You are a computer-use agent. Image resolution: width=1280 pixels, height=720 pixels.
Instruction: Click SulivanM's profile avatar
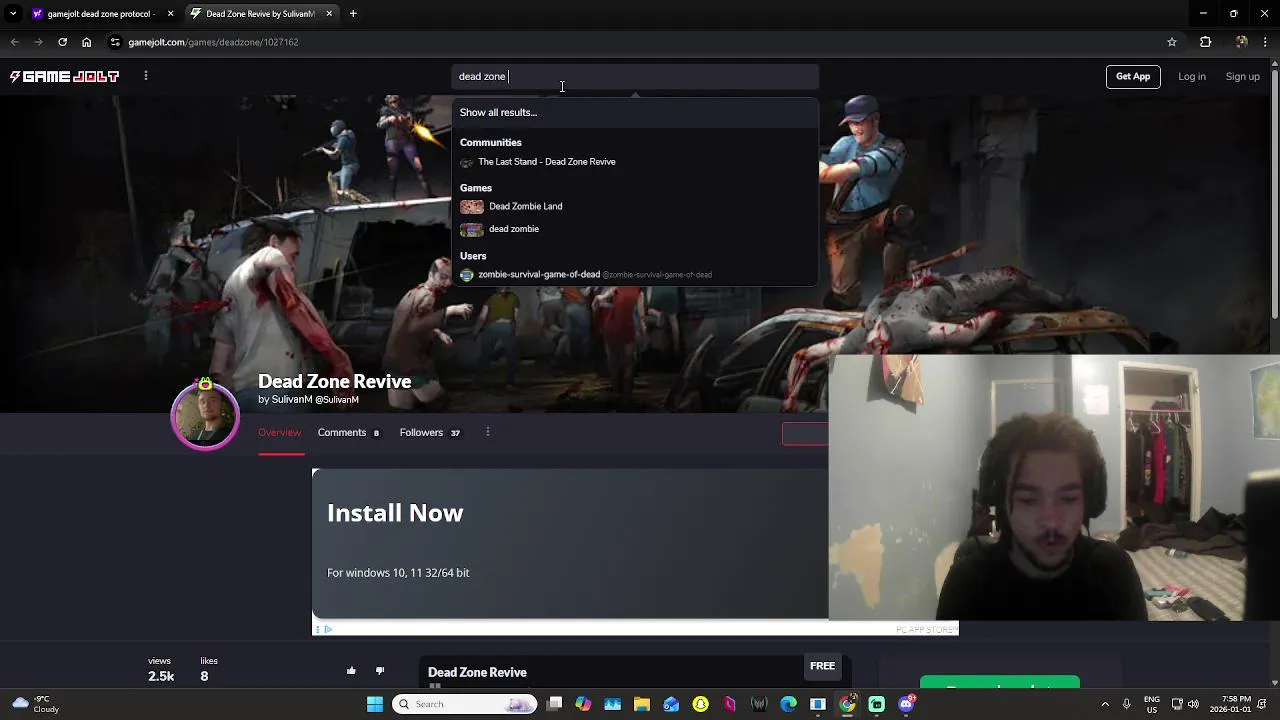click(x=205, y=415)
